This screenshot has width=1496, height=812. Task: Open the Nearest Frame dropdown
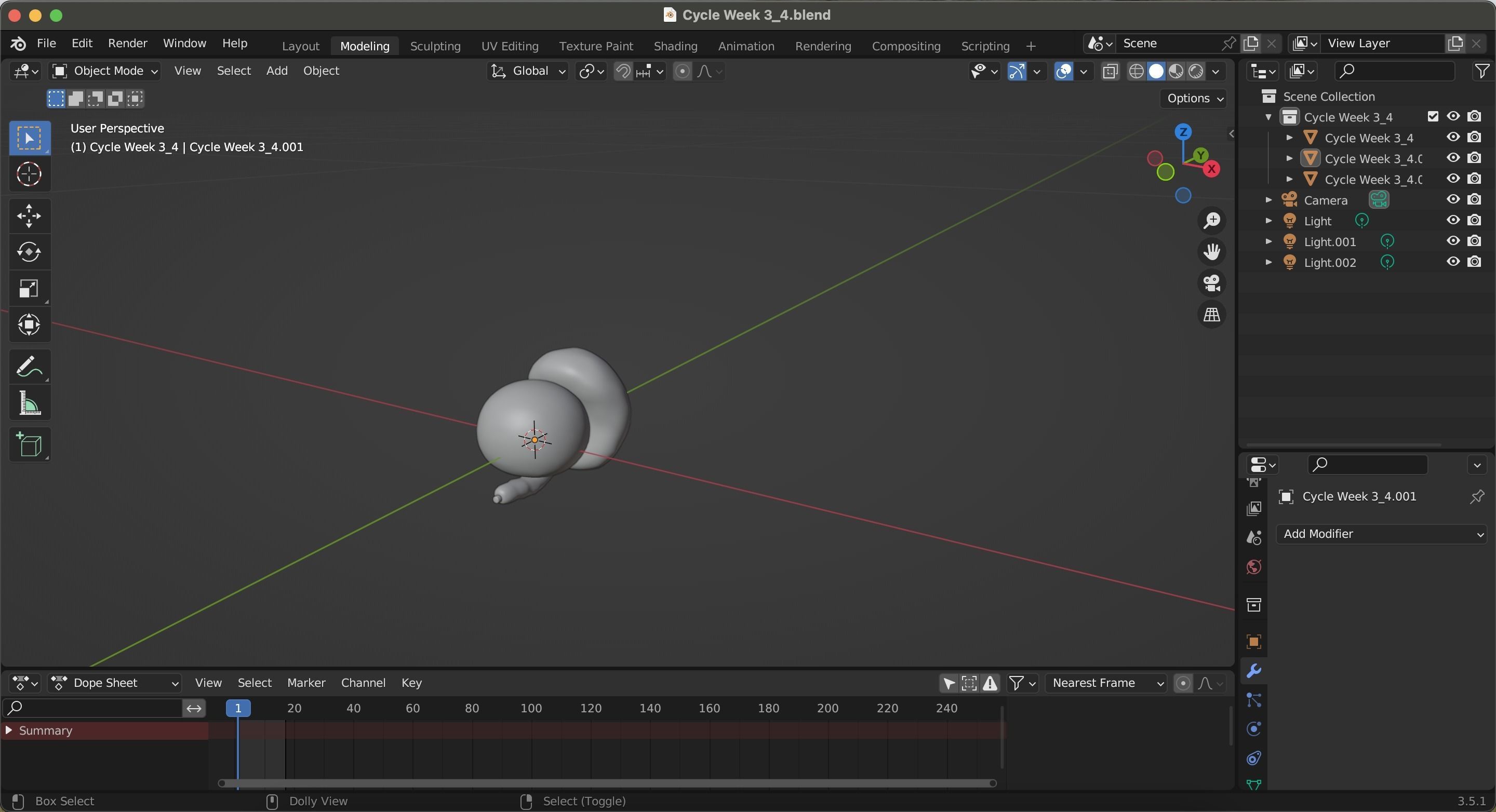point(1106,683)
